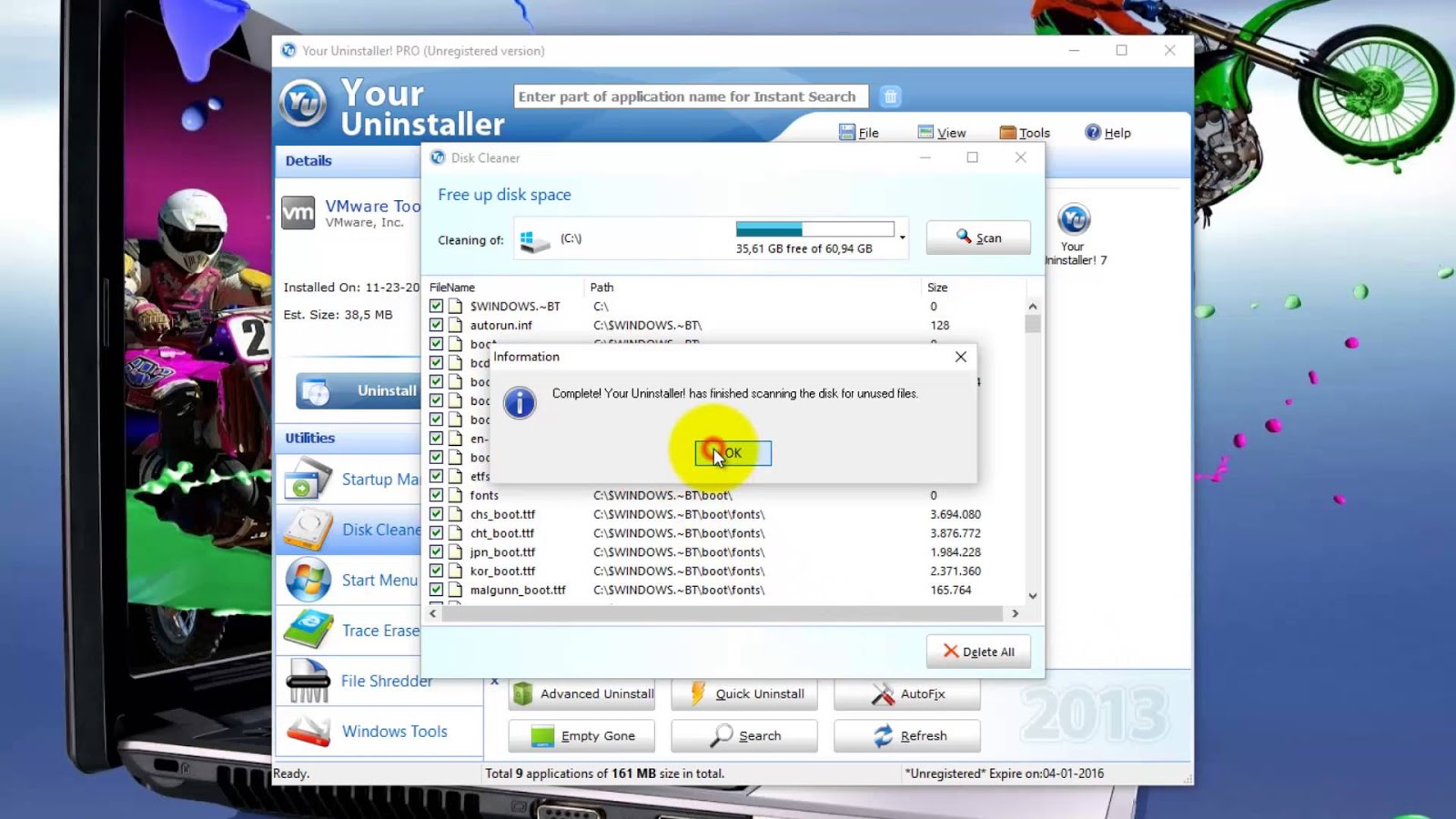Select the malgunn_boot.ttf file name
The width and height of the screenshot is (1456, 819).
pos(518,590)
